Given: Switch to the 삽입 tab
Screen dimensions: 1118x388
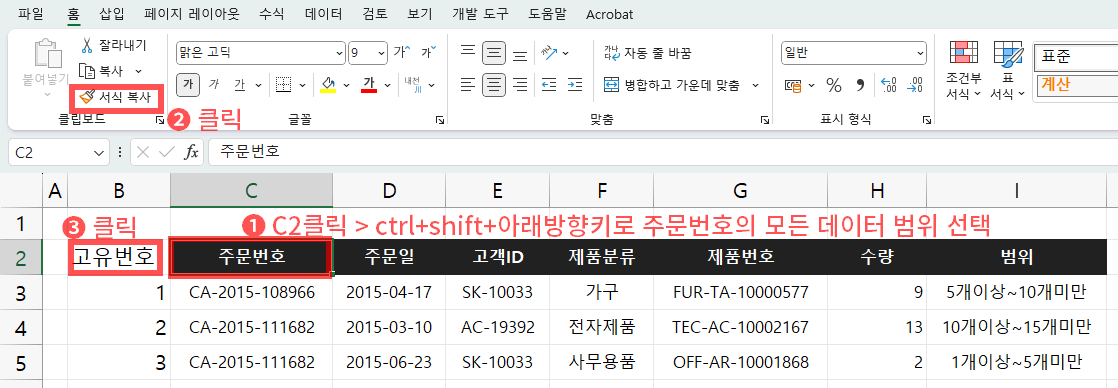Looking at the screenshot, I should click(111, 14).
